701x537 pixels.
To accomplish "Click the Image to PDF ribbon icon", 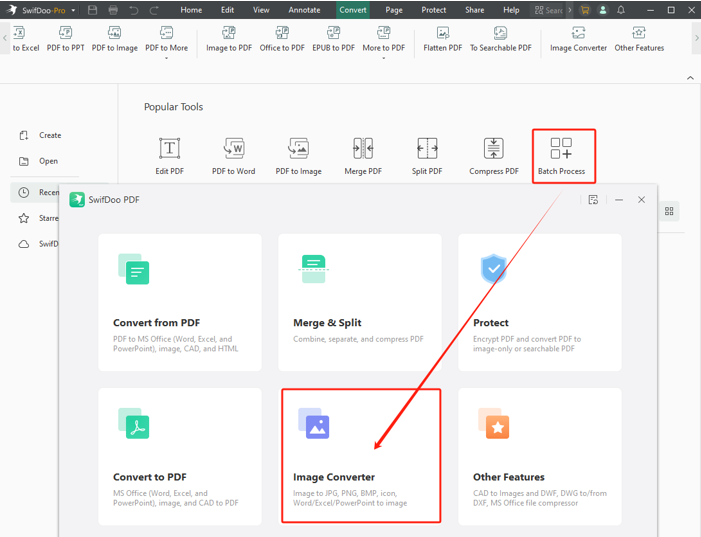I will (x=229, y=39).
